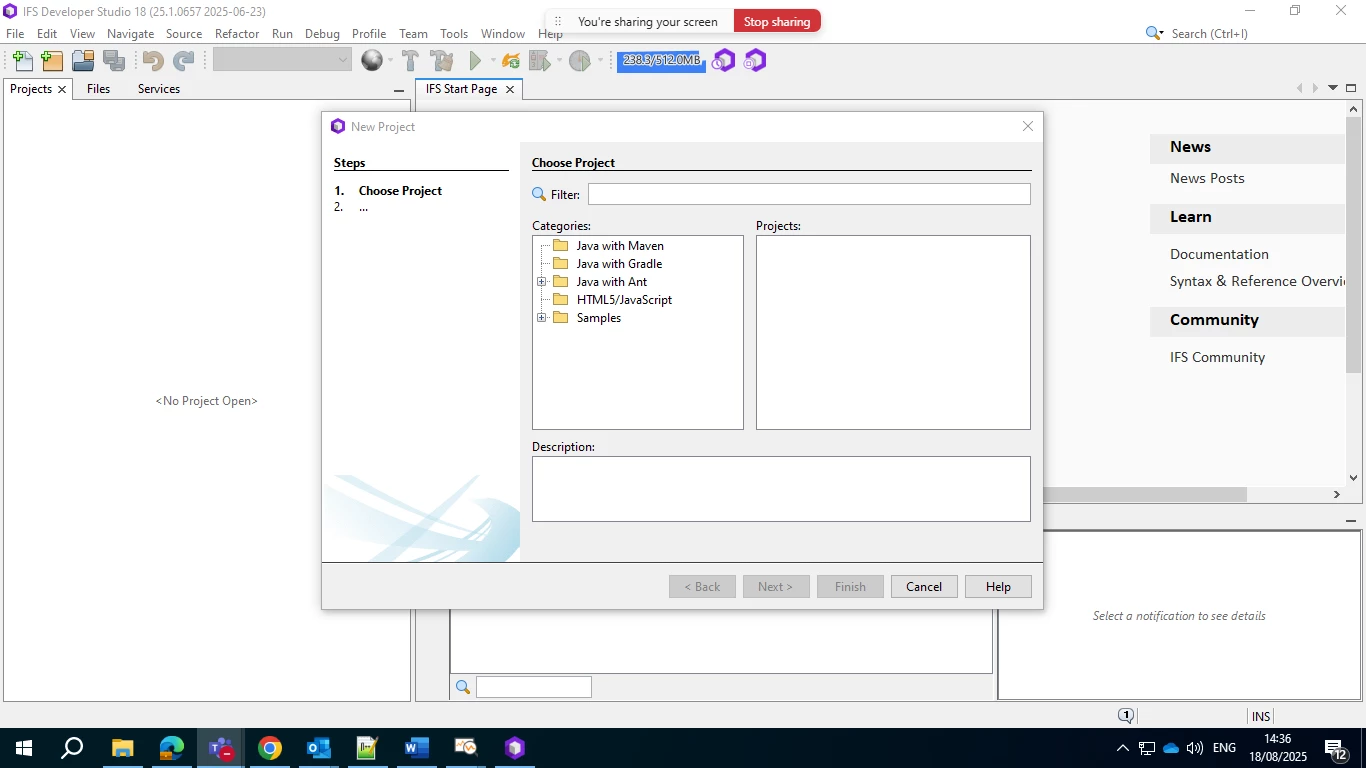The width and height of the screenshot is (1366, 768).
Task: Open the Tools menu
Action: tap(454, 34)
